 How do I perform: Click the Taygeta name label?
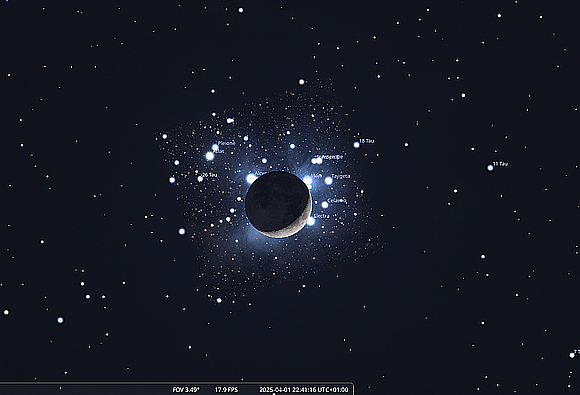(x=341, y=176)
